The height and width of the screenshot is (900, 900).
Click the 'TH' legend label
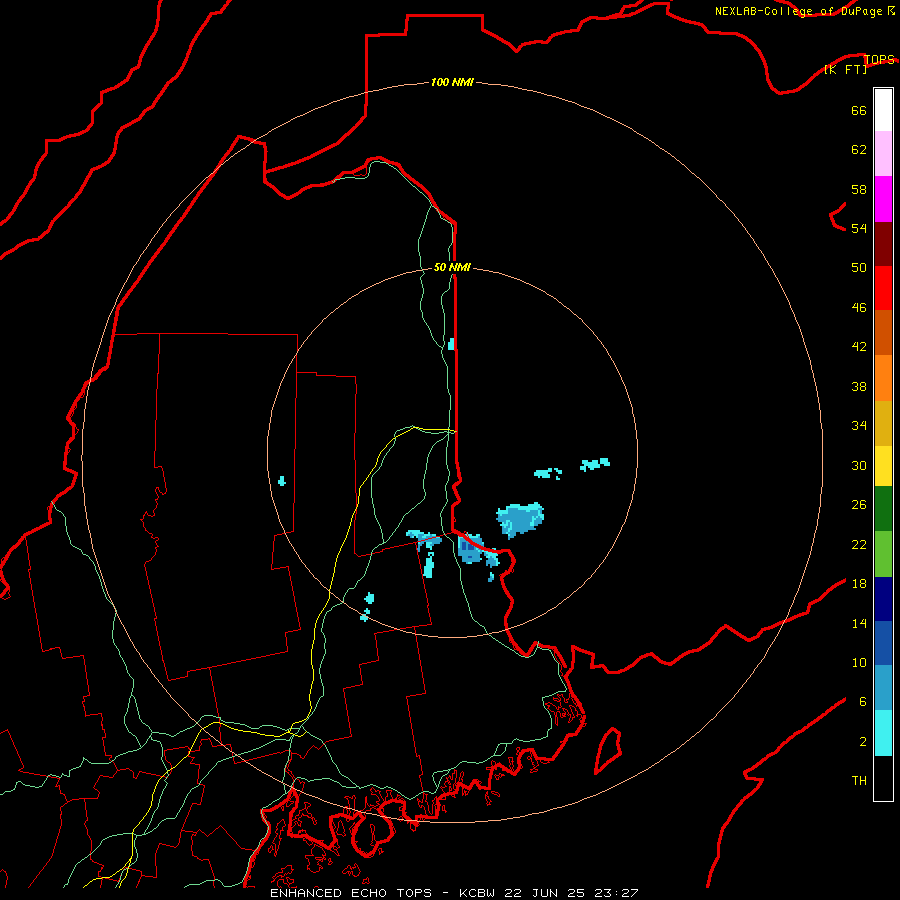point(859,781)
